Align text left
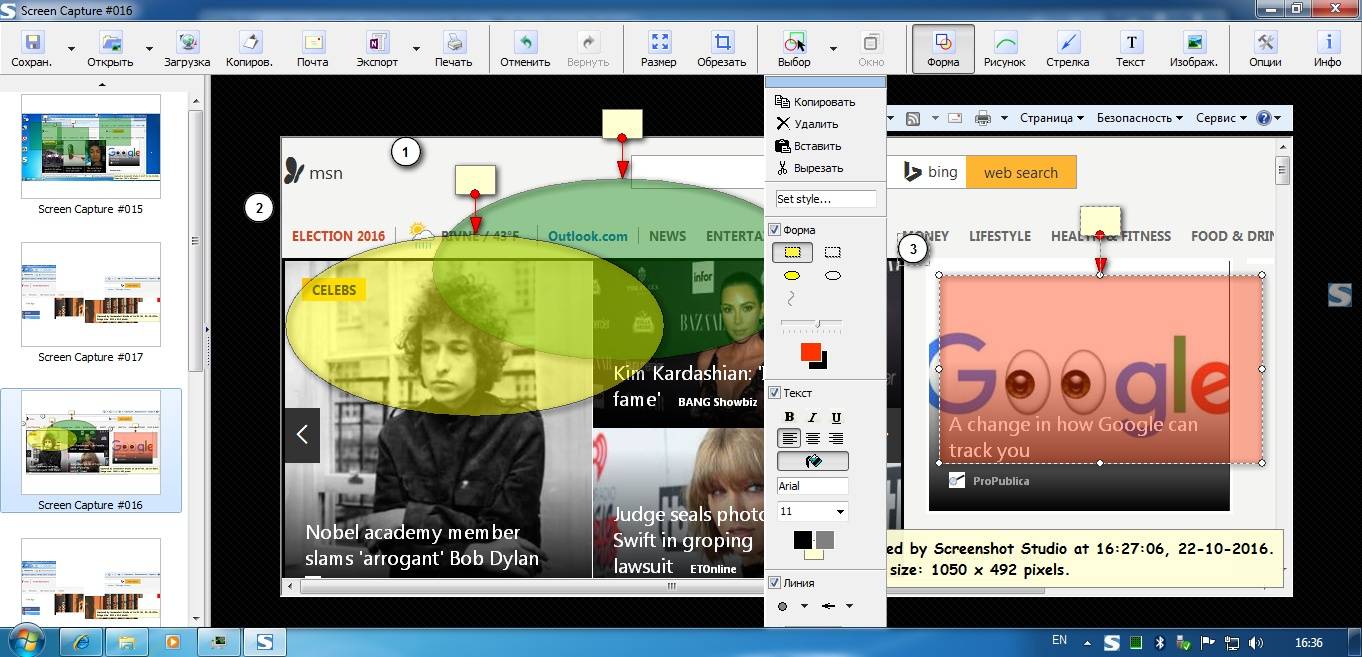Viewport: 1362px width, 657px height. [x=789, y=438]
